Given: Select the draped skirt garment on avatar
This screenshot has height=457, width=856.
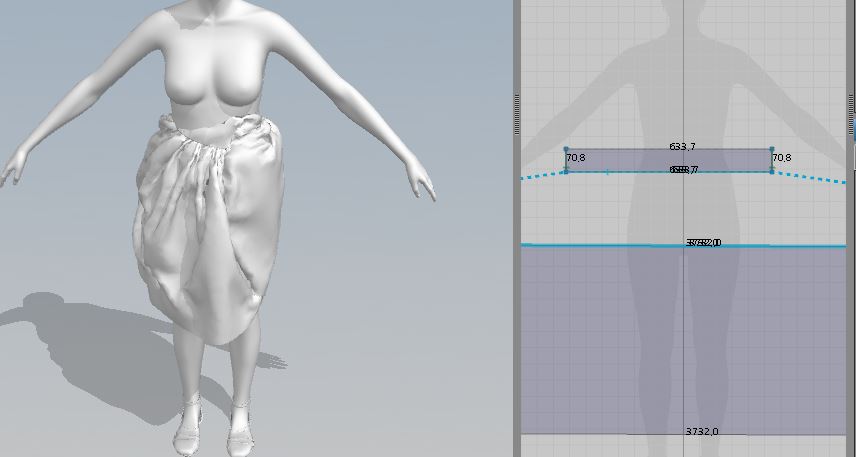Looking at the screenshot, I should point(207,229).
